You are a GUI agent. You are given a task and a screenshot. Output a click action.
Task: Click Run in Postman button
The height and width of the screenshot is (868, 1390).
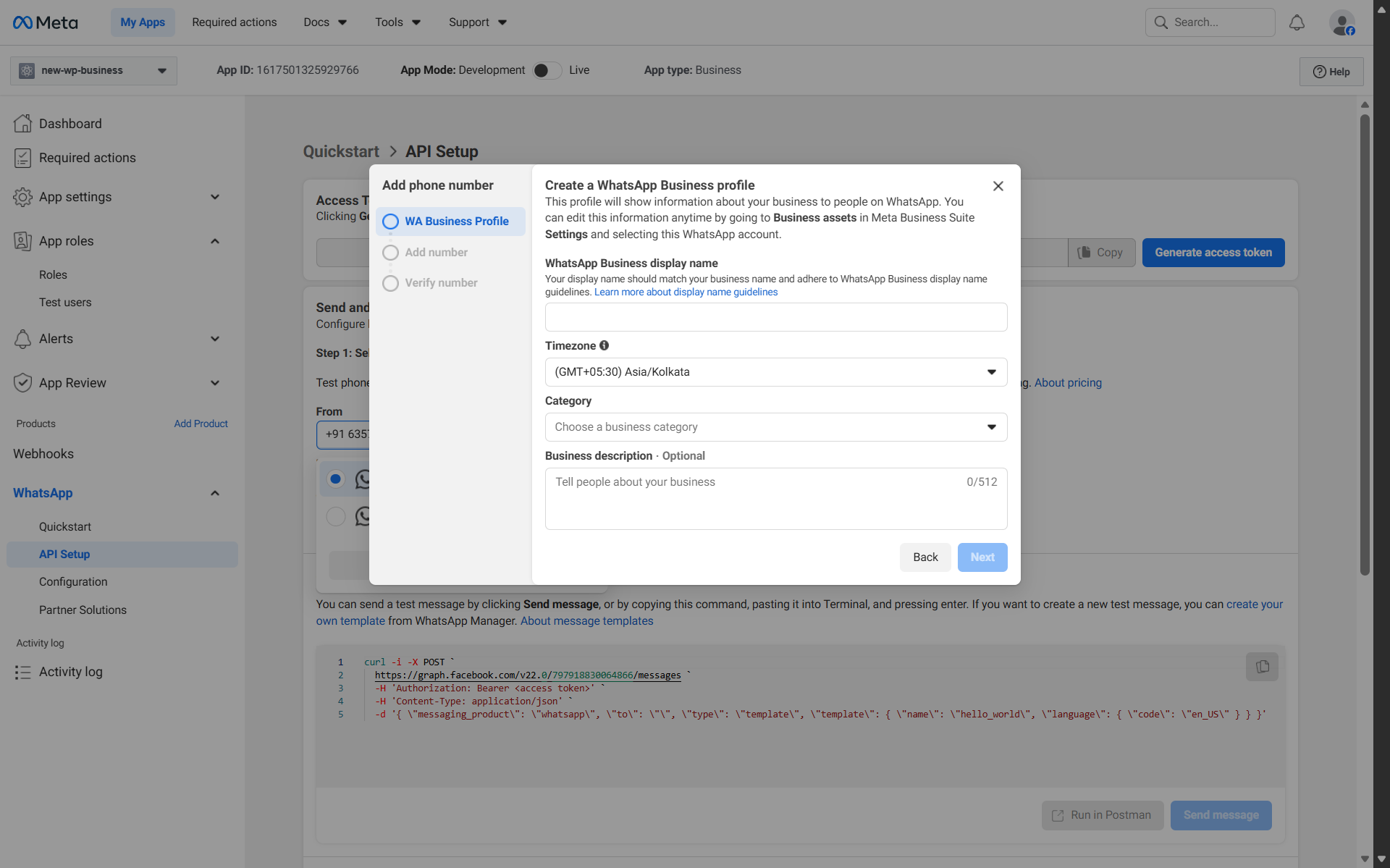click(1102, 815)
